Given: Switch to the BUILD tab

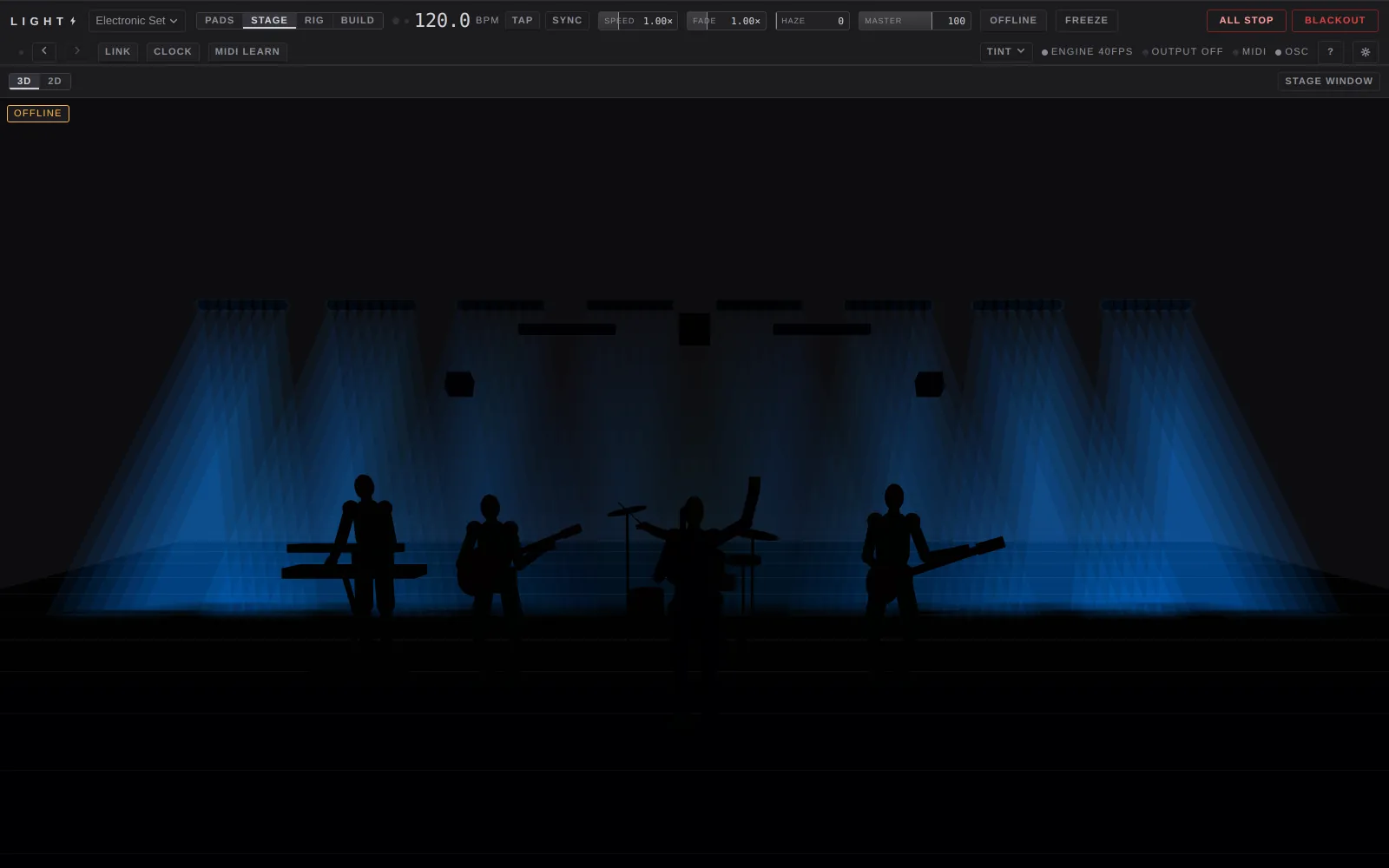Looking at the screenshot, I should (x=358, y=21).
